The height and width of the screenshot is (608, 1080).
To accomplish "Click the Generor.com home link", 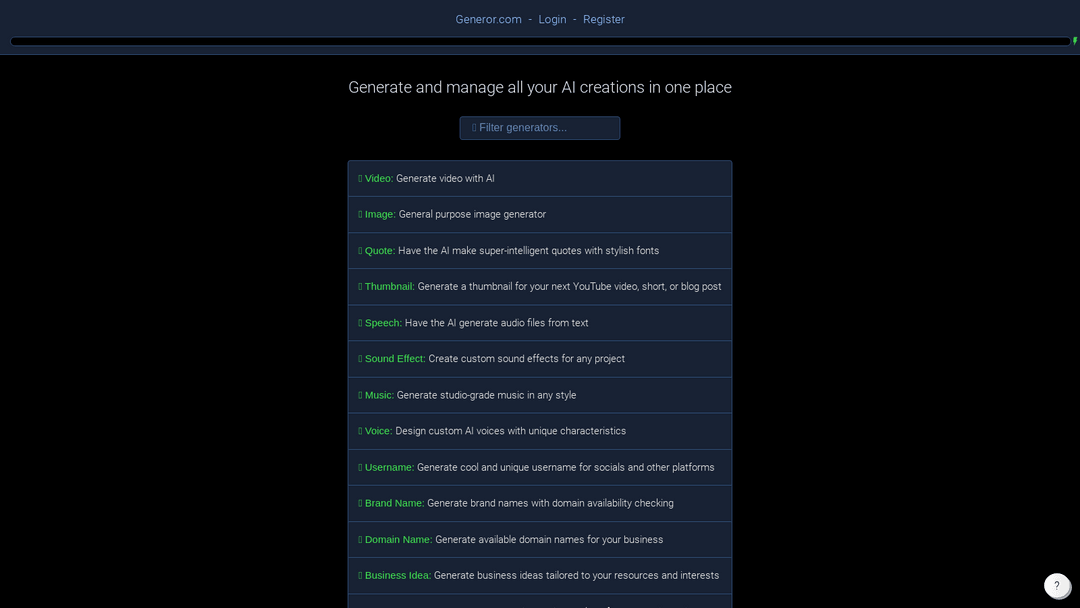I will [488, 19].
